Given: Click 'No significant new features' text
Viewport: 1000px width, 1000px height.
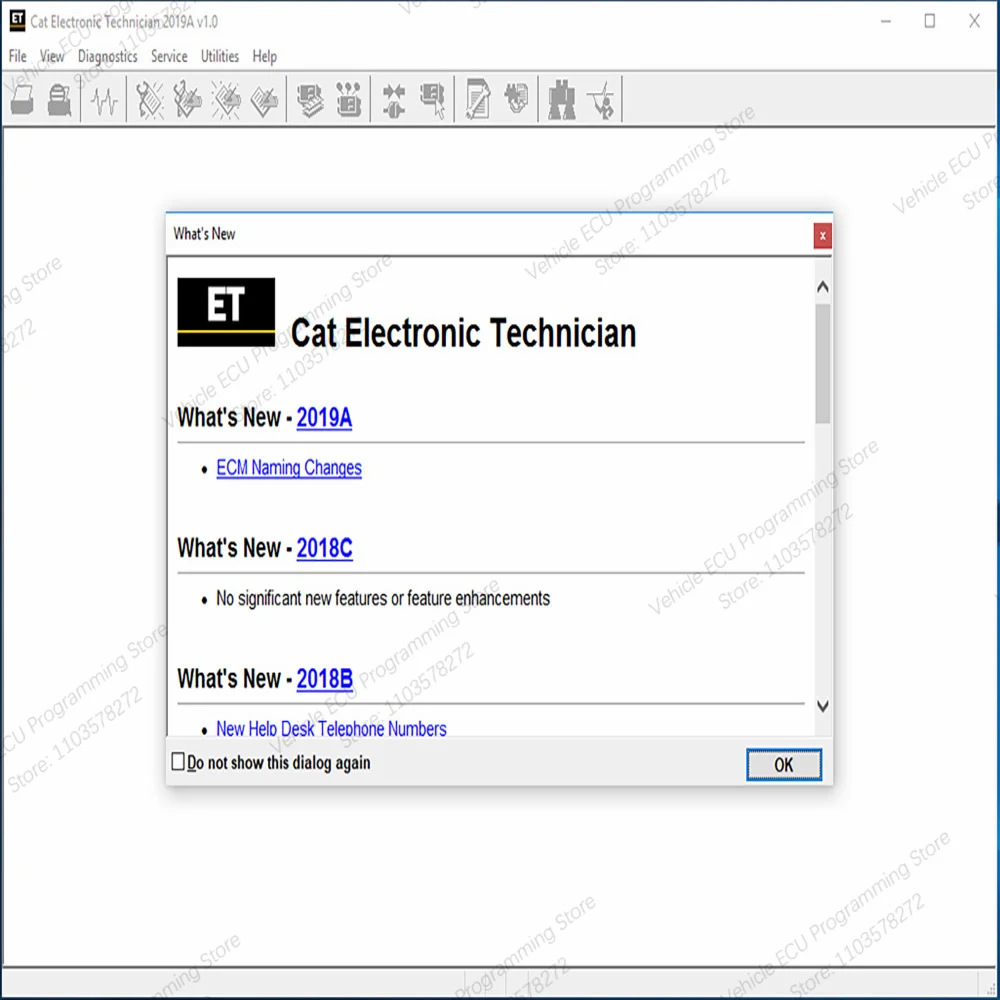Looking at the screenshot, I should (383, 598).
